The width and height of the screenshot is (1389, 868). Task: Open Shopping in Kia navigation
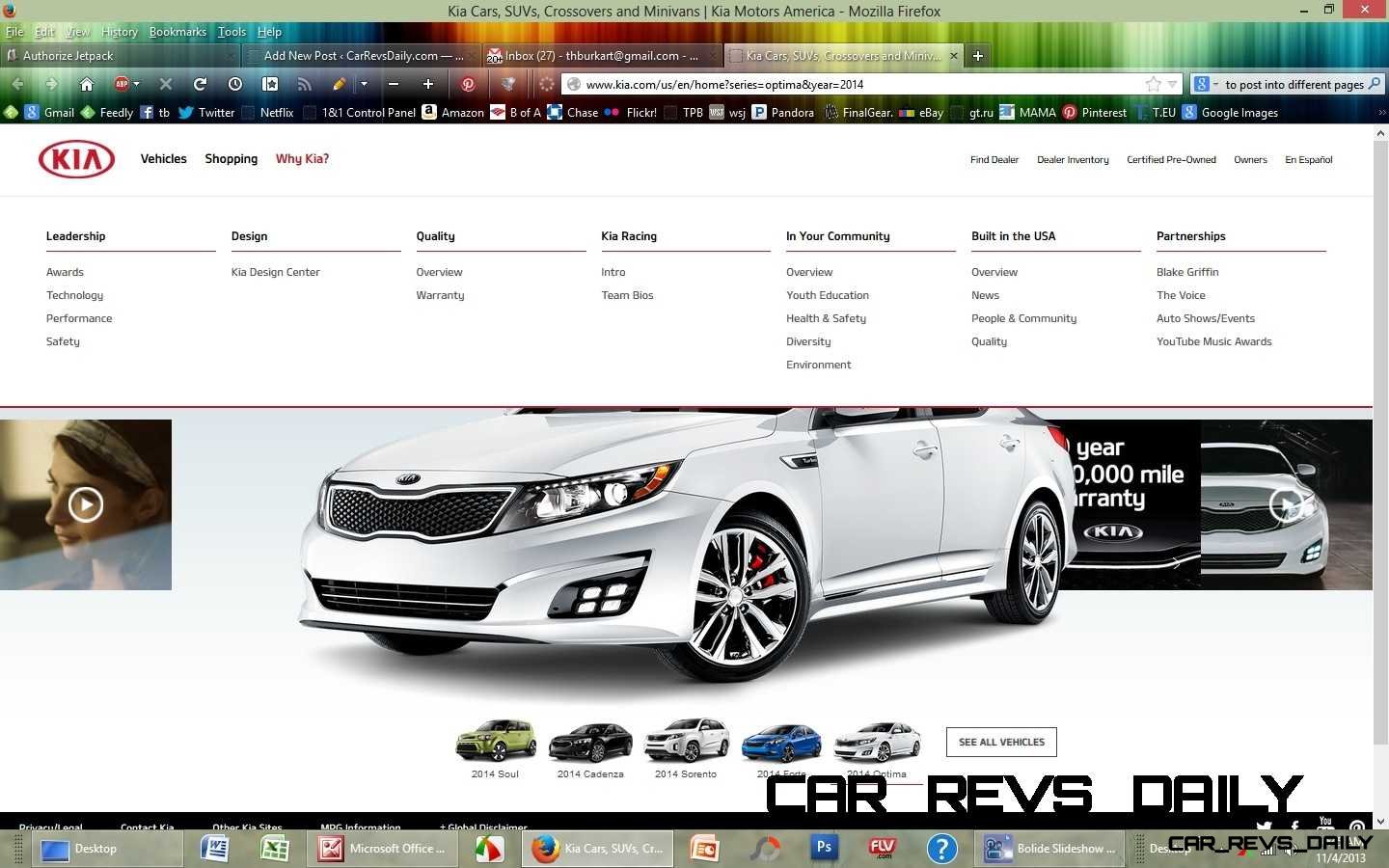tap(231, 159)
